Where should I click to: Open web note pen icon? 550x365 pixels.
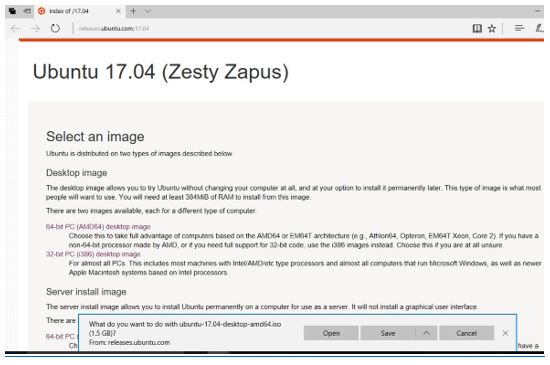pyautogui.click(x=539, y=28)
